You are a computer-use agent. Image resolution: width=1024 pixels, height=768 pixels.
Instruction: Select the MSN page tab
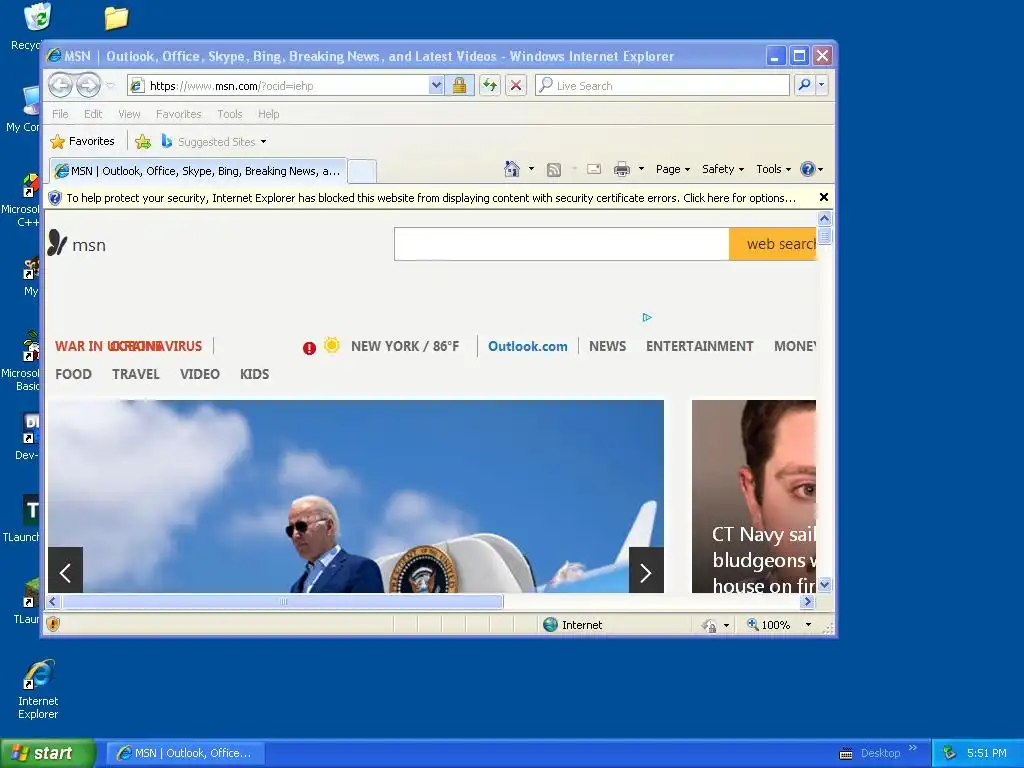[198, 171]
